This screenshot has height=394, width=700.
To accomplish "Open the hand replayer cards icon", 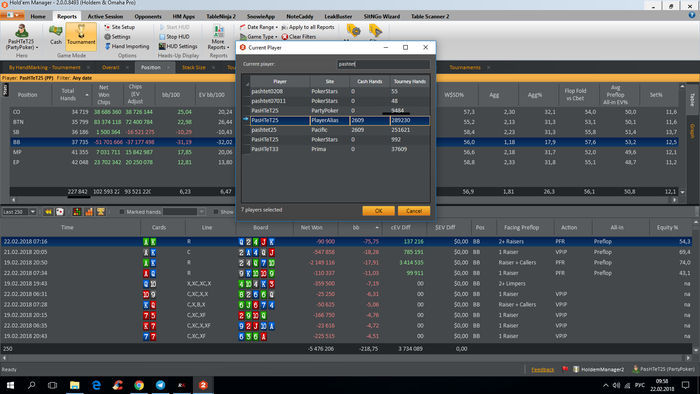I will 60,212.
